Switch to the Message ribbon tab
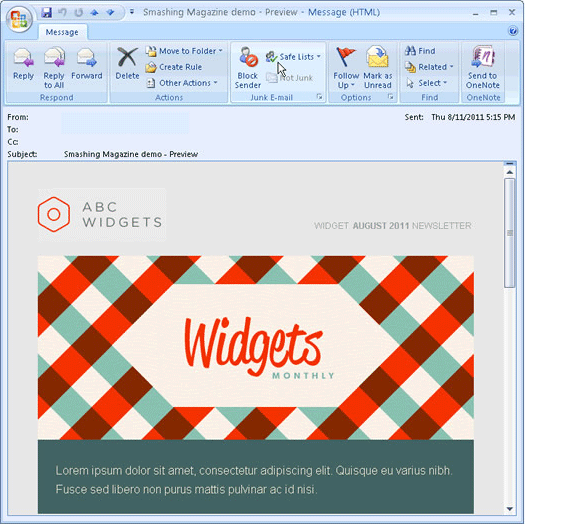 pos(62,32)
